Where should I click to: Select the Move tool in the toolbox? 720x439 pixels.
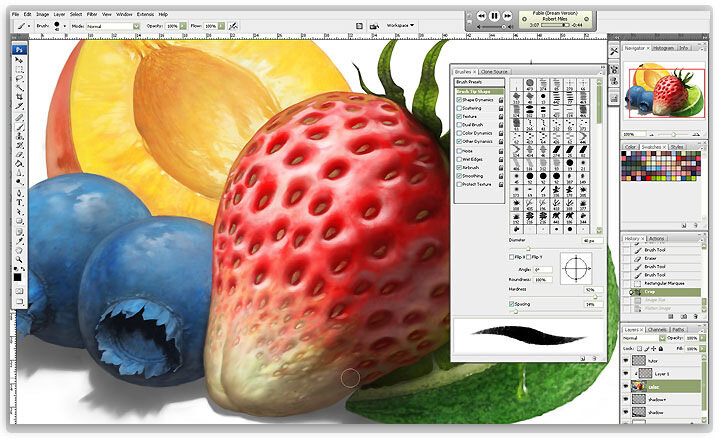pyautogui.click(x=19, y=60)
